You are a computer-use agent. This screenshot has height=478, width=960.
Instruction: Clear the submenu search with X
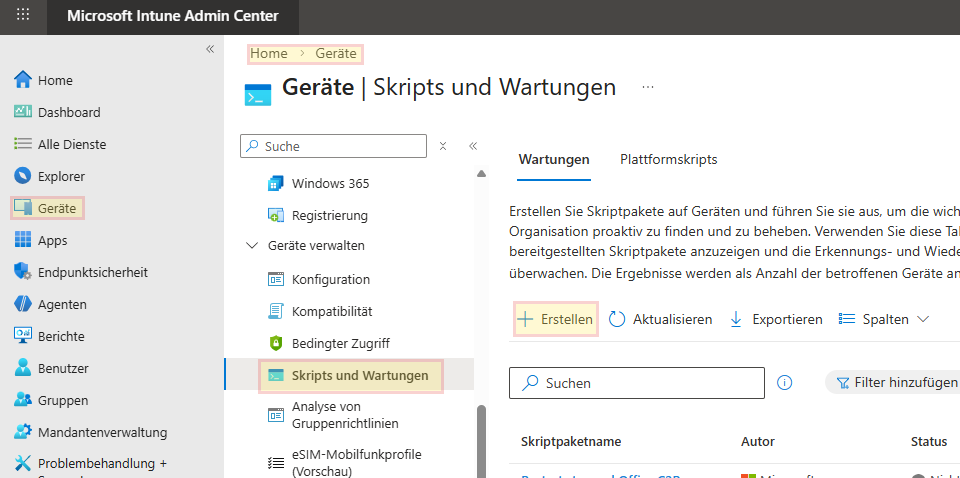(443, 146)
